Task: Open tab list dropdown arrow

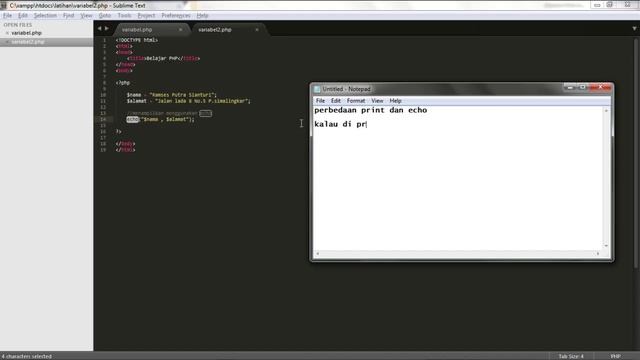Action: (634, 29)
